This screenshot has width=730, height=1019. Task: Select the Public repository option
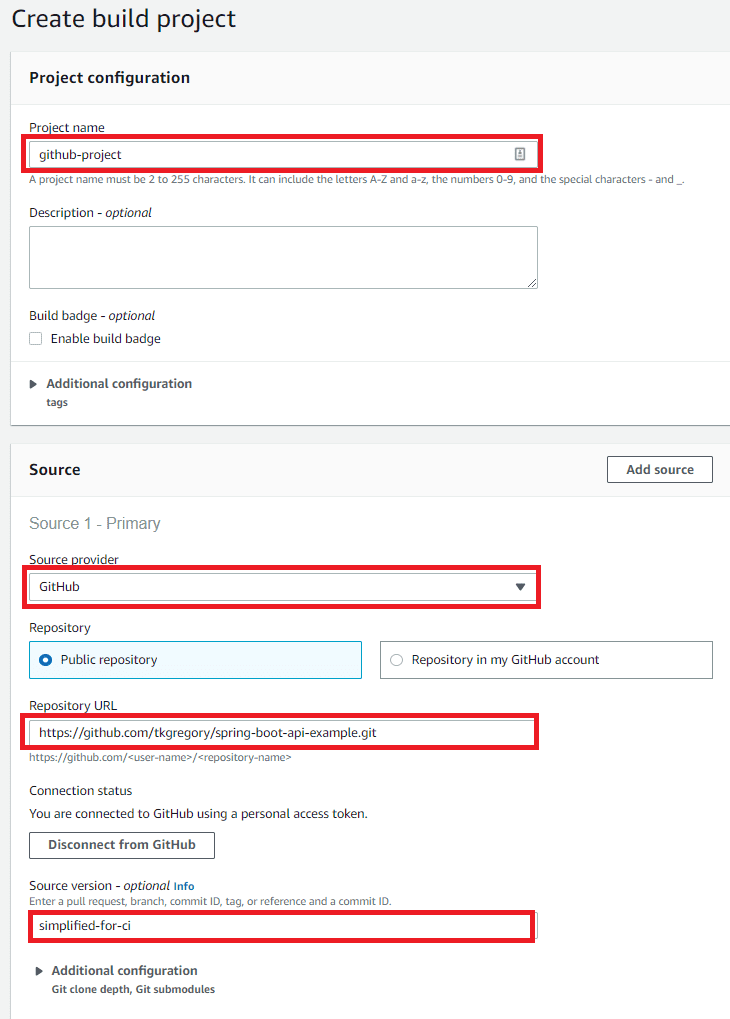pos(46,660)
